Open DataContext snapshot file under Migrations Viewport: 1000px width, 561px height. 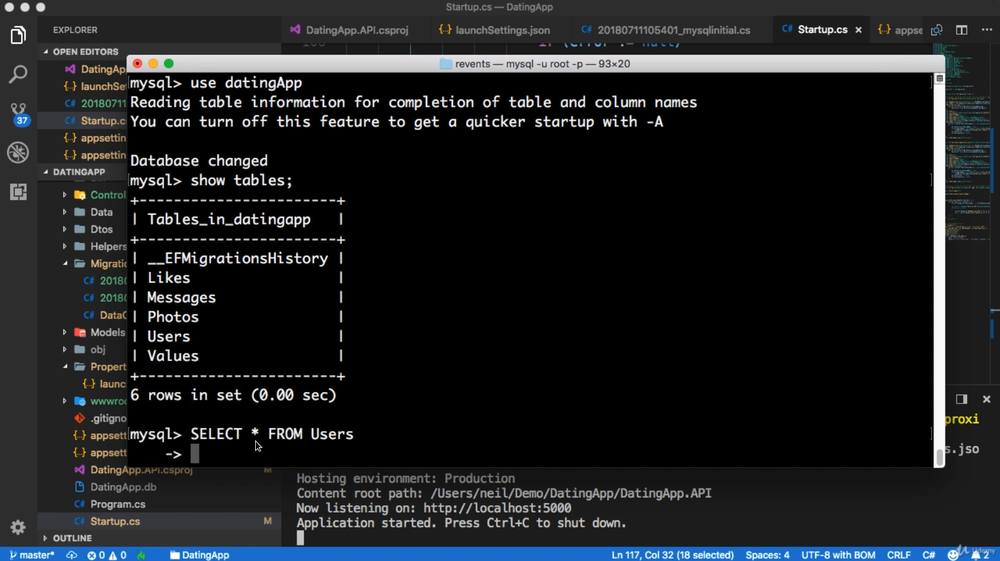coord(105,315)
